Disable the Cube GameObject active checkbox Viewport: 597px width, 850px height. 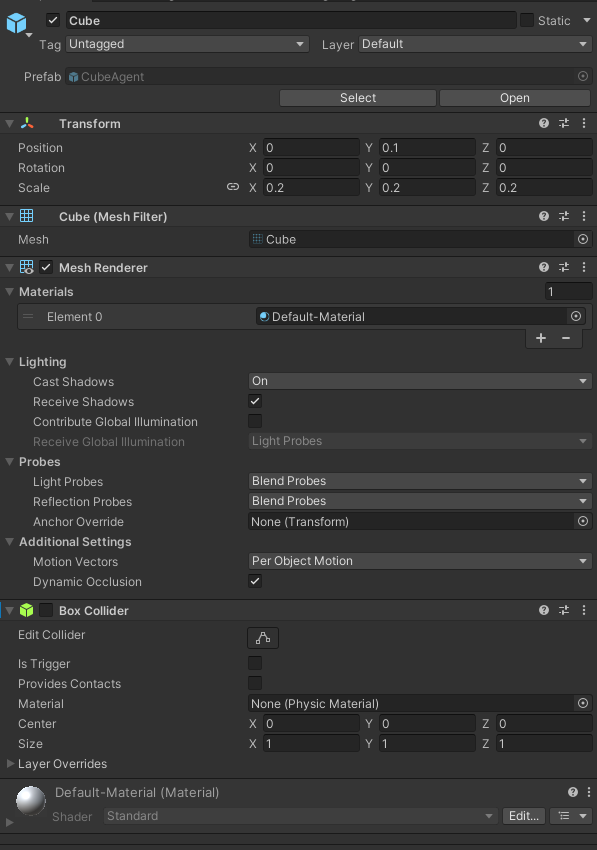coord(52,20)
